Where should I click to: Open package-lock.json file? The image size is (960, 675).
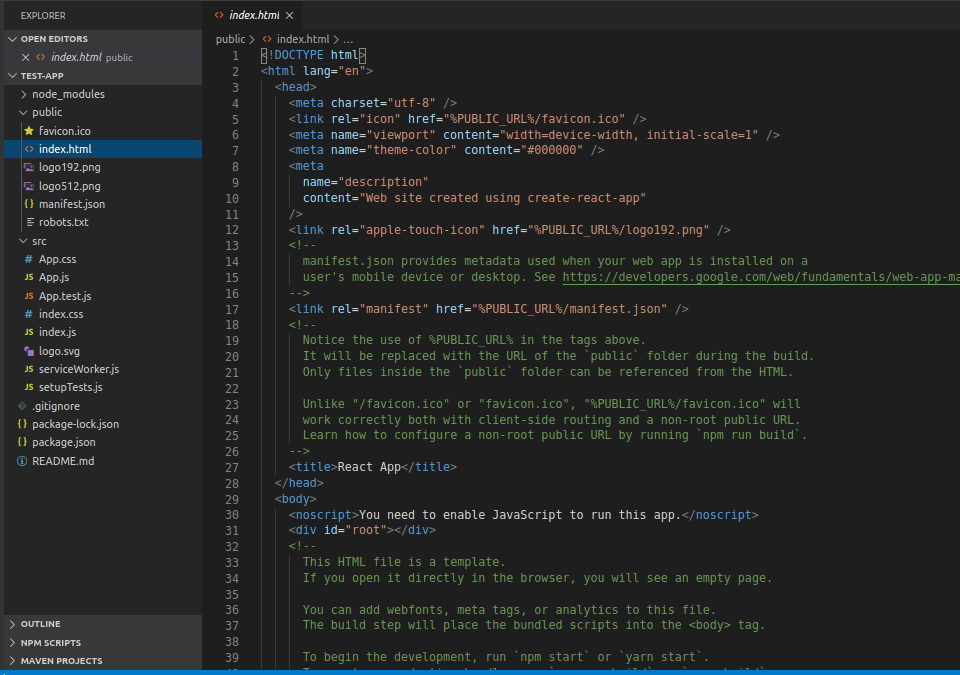tap(75, 423)
